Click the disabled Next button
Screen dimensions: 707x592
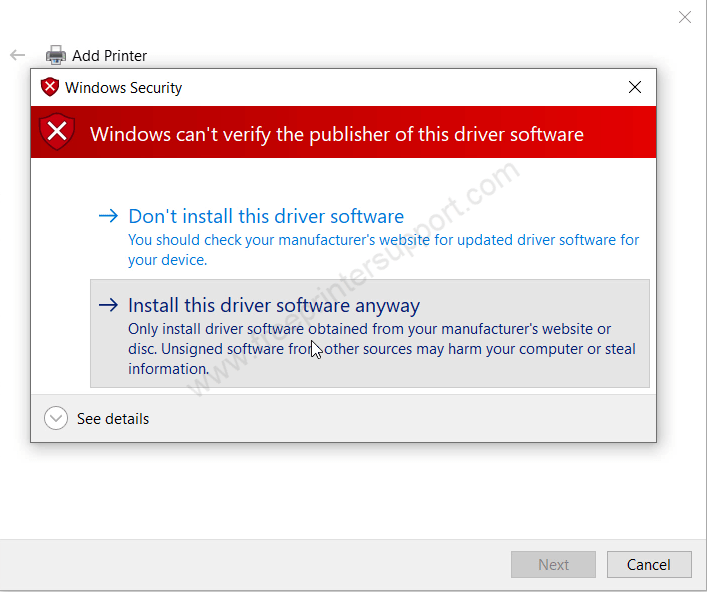pos(553,564)
